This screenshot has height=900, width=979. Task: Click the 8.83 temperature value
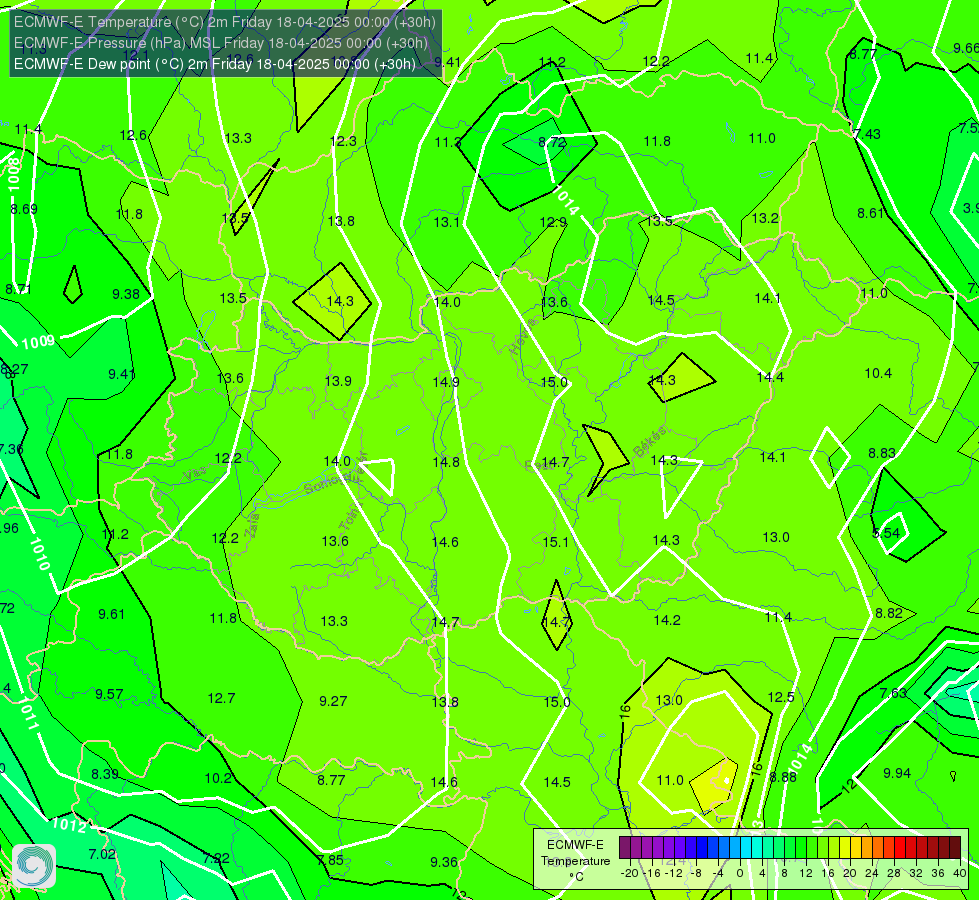(x=882, y=453)
